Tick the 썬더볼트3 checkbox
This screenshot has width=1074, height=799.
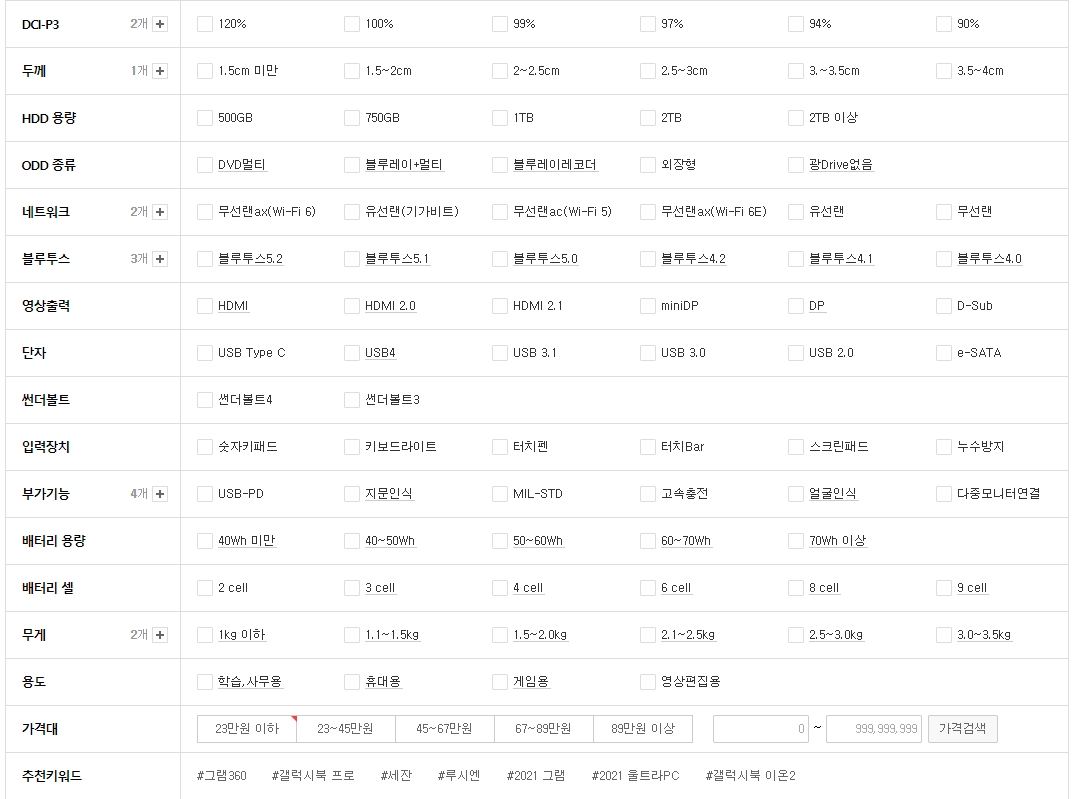[352, 400]
